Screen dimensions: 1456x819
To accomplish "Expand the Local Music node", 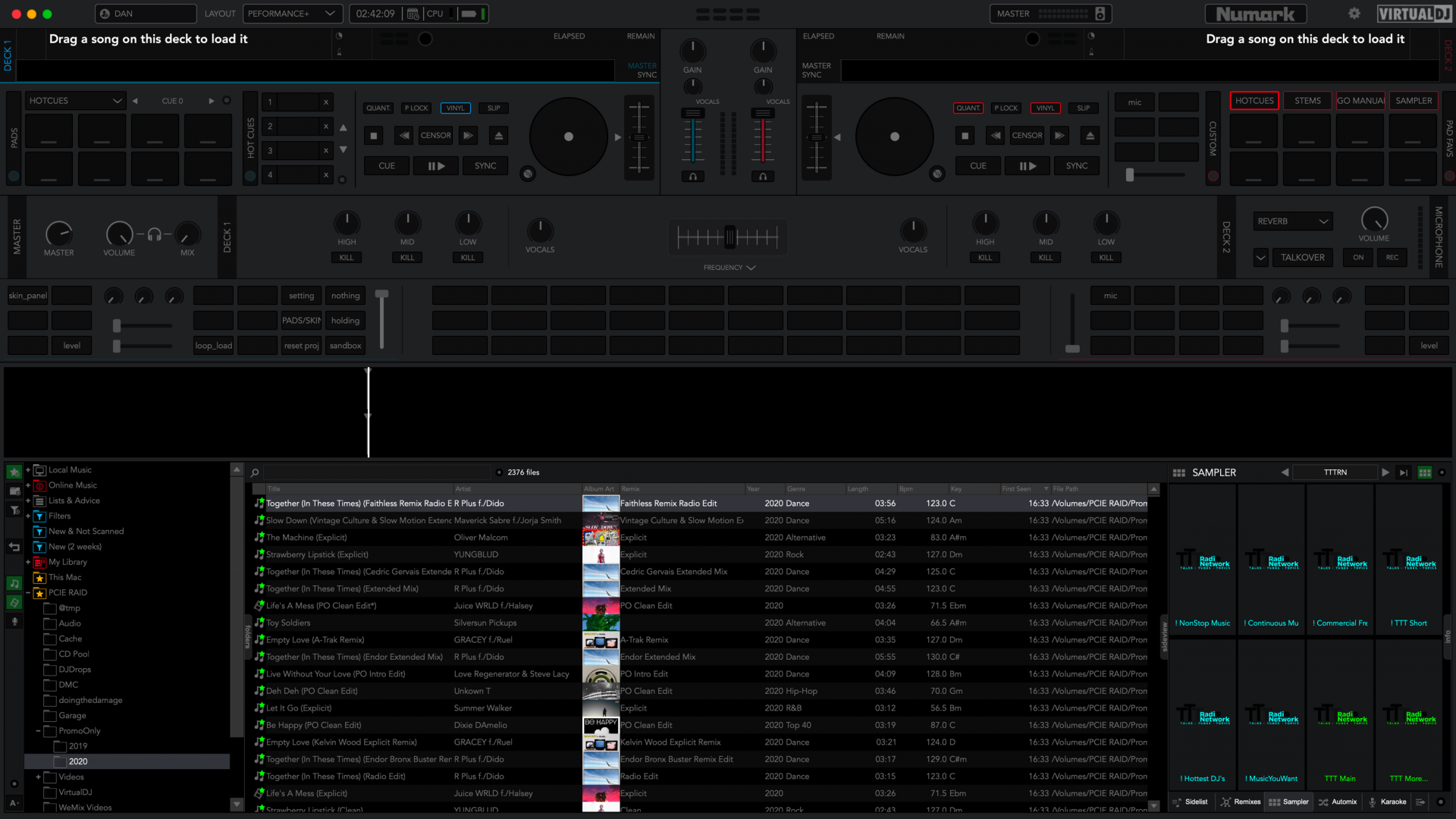I will [28, 470].
